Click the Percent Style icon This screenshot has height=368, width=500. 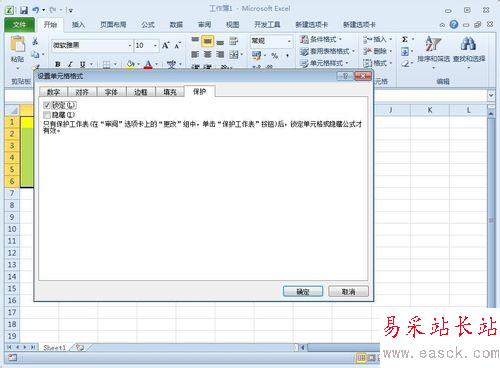point(275,56)
